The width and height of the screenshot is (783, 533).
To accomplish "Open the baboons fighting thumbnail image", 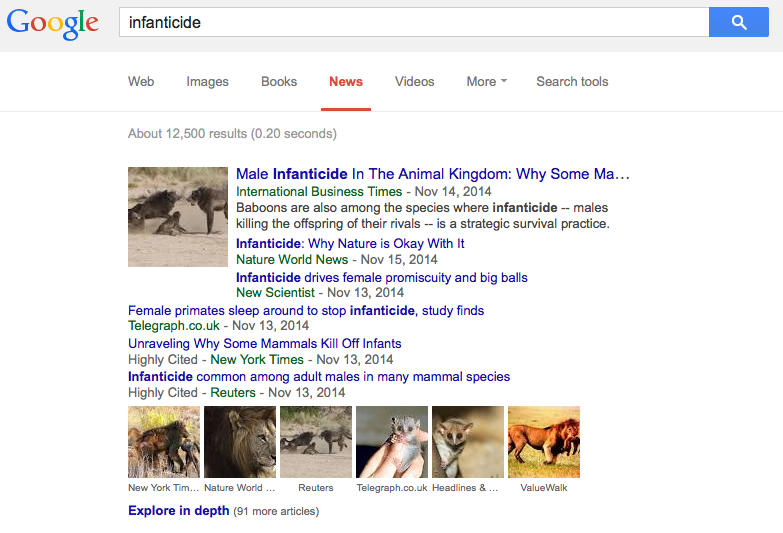I will click(x=178, y=217).
